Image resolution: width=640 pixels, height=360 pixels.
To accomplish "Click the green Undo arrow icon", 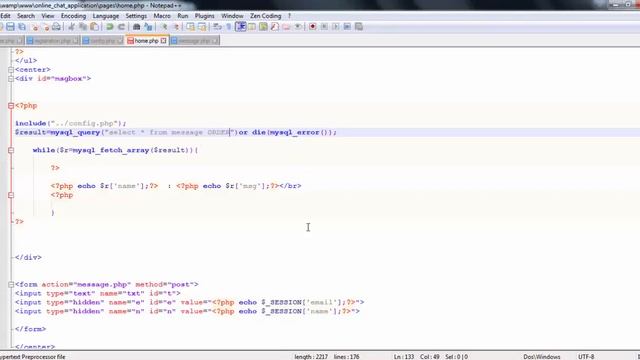I will pyautogui.click(x=109, y=27).
